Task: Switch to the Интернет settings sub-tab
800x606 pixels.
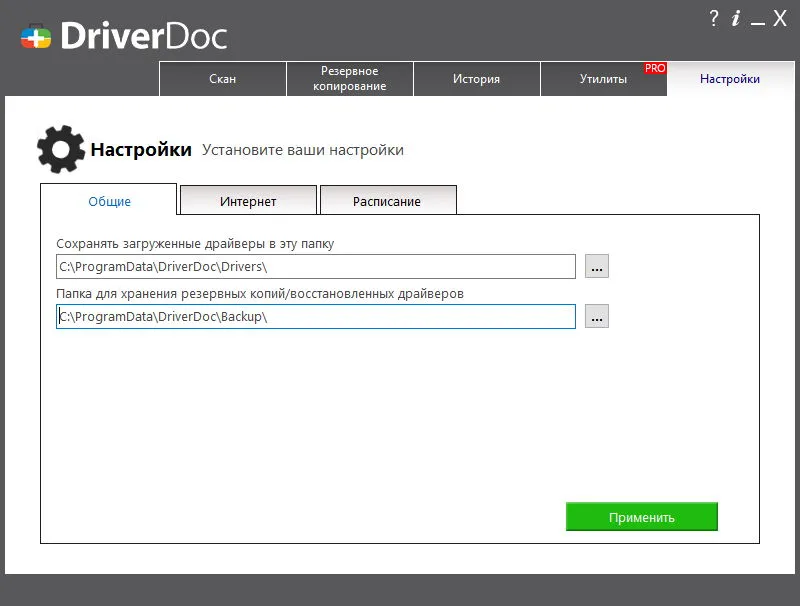Action: click(x=248, y=200)
